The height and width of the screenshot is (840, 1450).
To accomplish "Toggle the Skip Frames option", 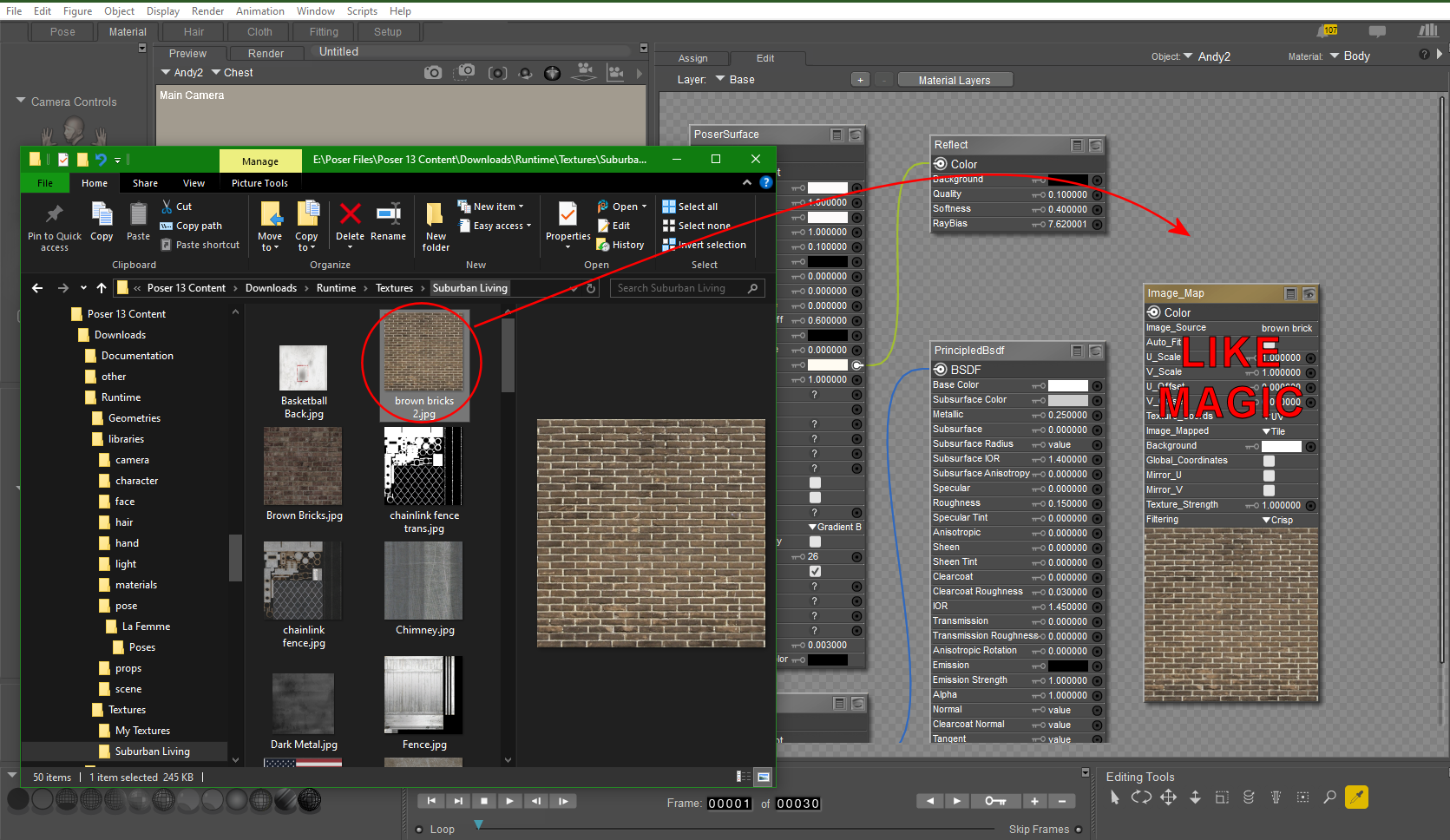I will tap(1079, 830).
